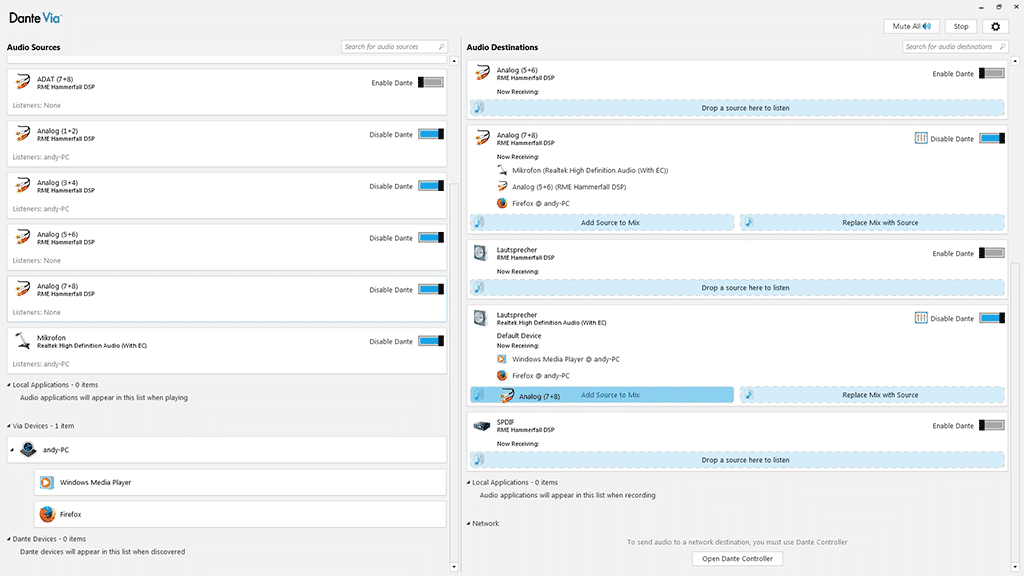Screen dimensions: 1024x576
Task: Click the Mute All button
Action: 911,27
